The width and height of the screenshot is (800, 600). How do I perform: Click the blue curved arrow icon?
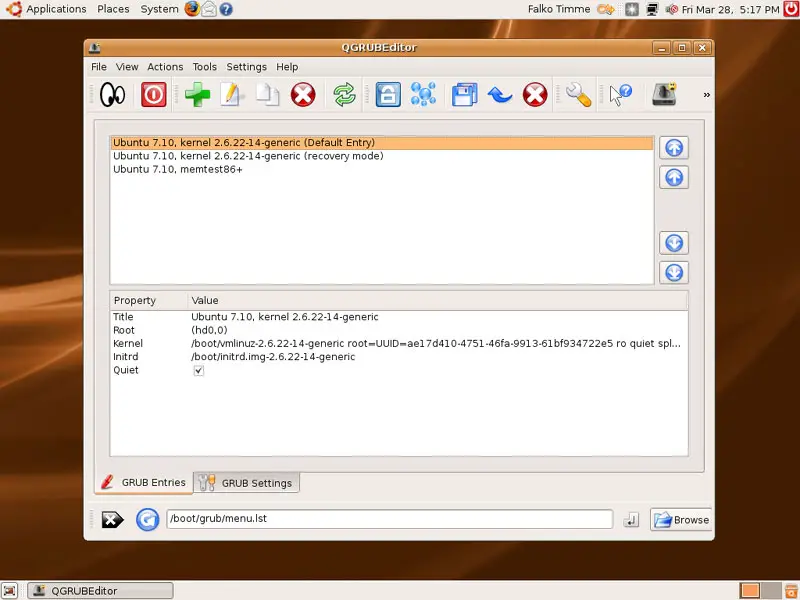[x=499, y=95]
